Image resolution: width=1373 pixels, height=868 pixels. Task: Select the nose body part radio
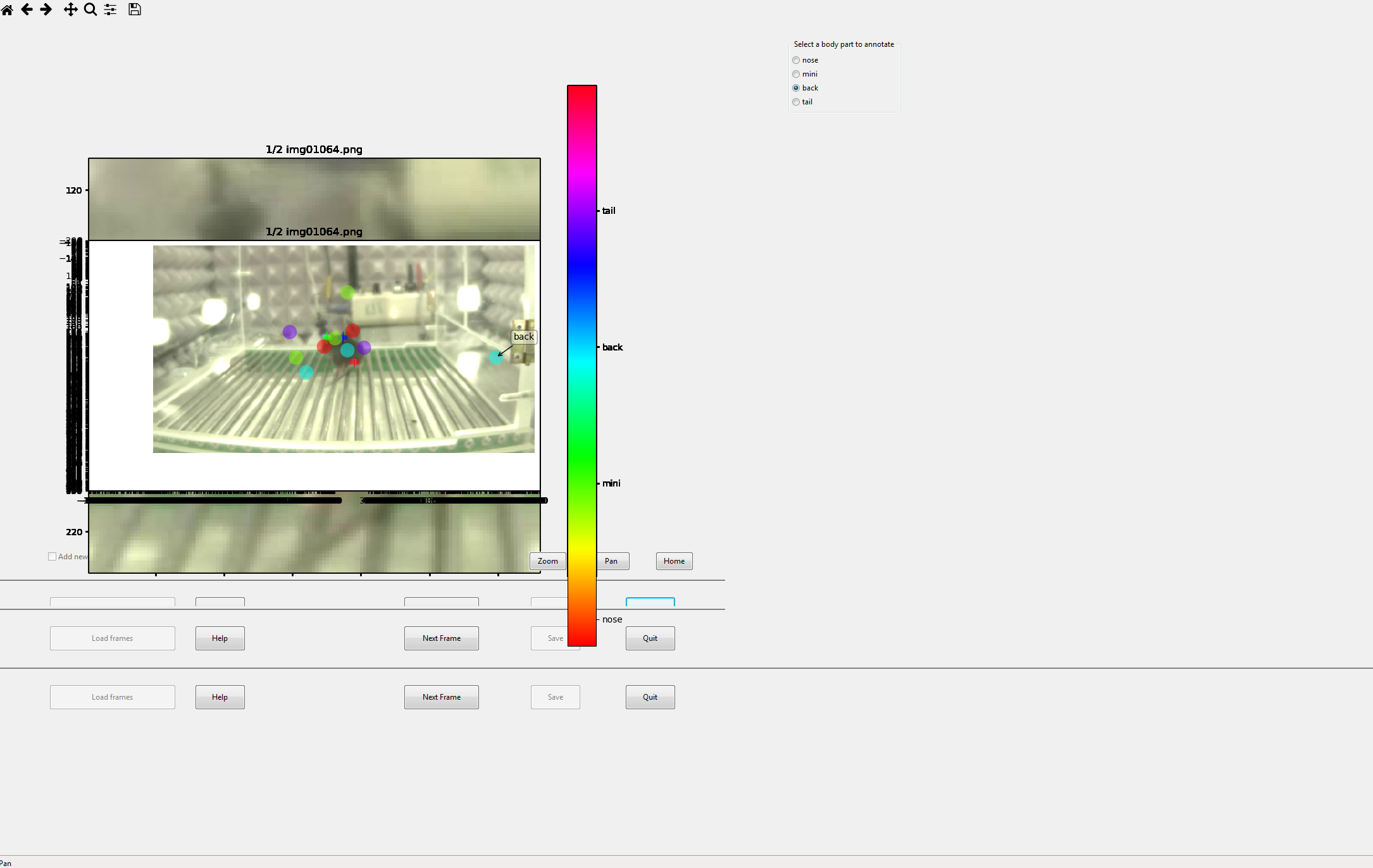(796, 60)
